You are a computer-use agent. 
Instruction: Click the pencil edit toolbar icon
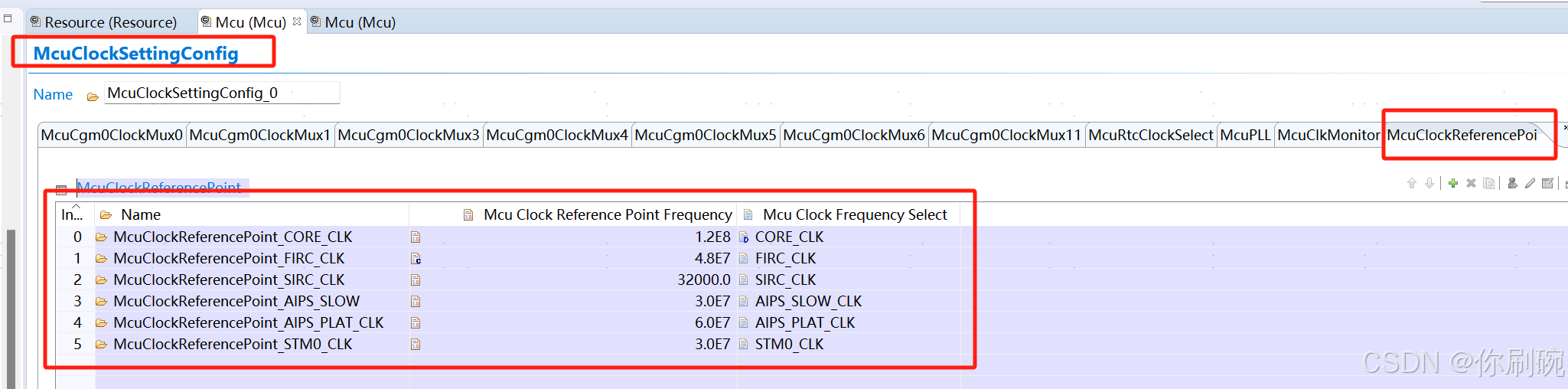click(1530, 184)
